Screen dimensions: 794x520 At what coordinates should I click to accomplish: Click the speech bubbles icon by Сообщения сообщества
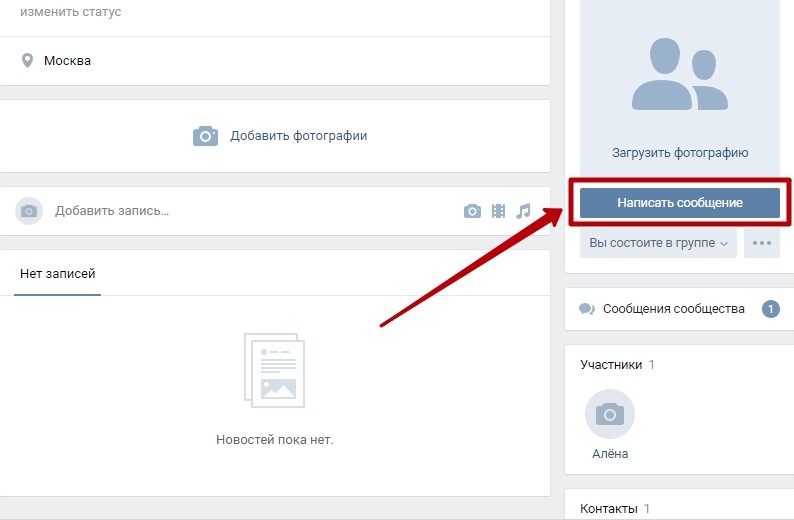tap(587, 309)
